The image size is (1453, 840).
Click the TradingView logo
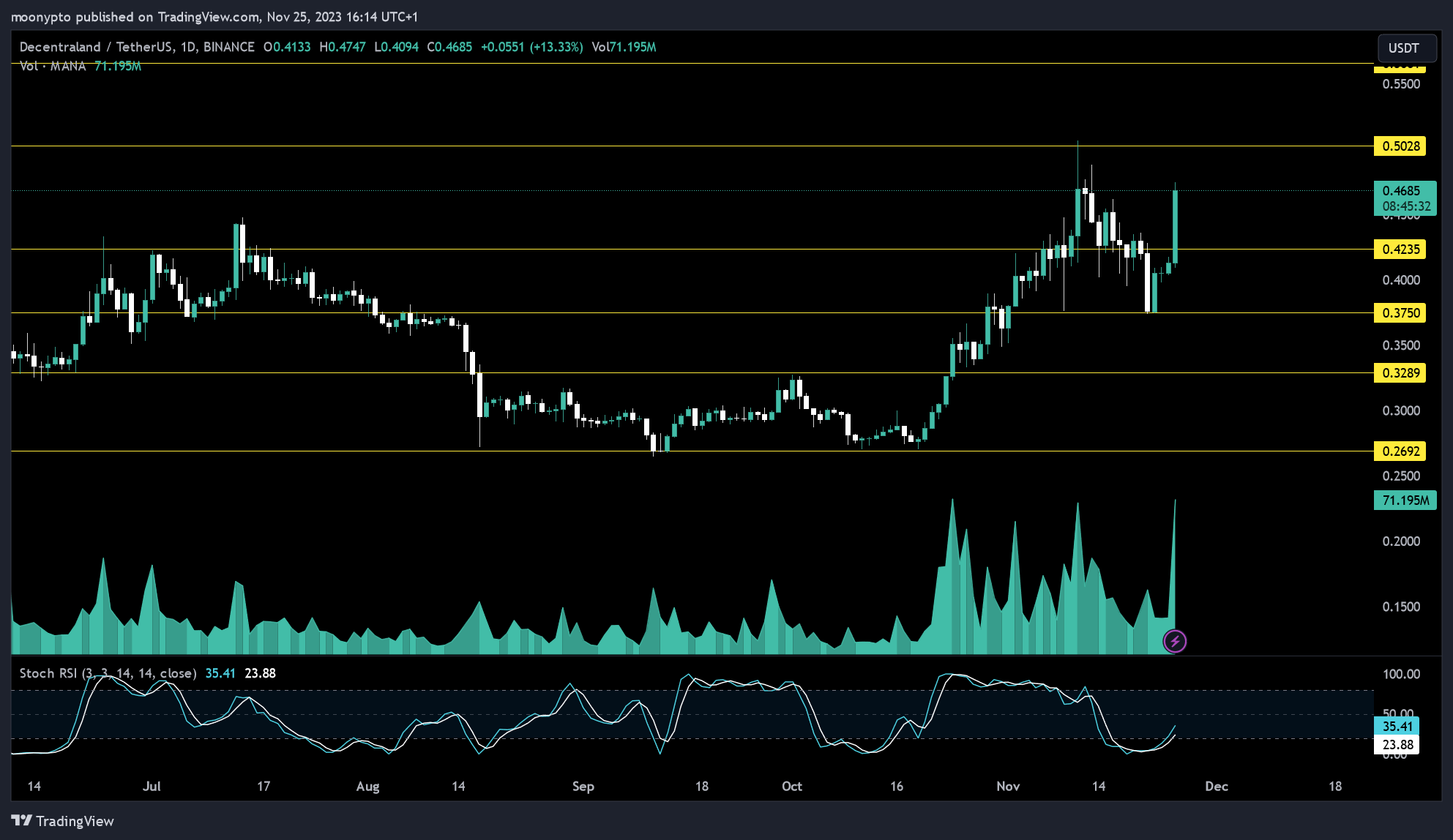[x=63, y=821]
